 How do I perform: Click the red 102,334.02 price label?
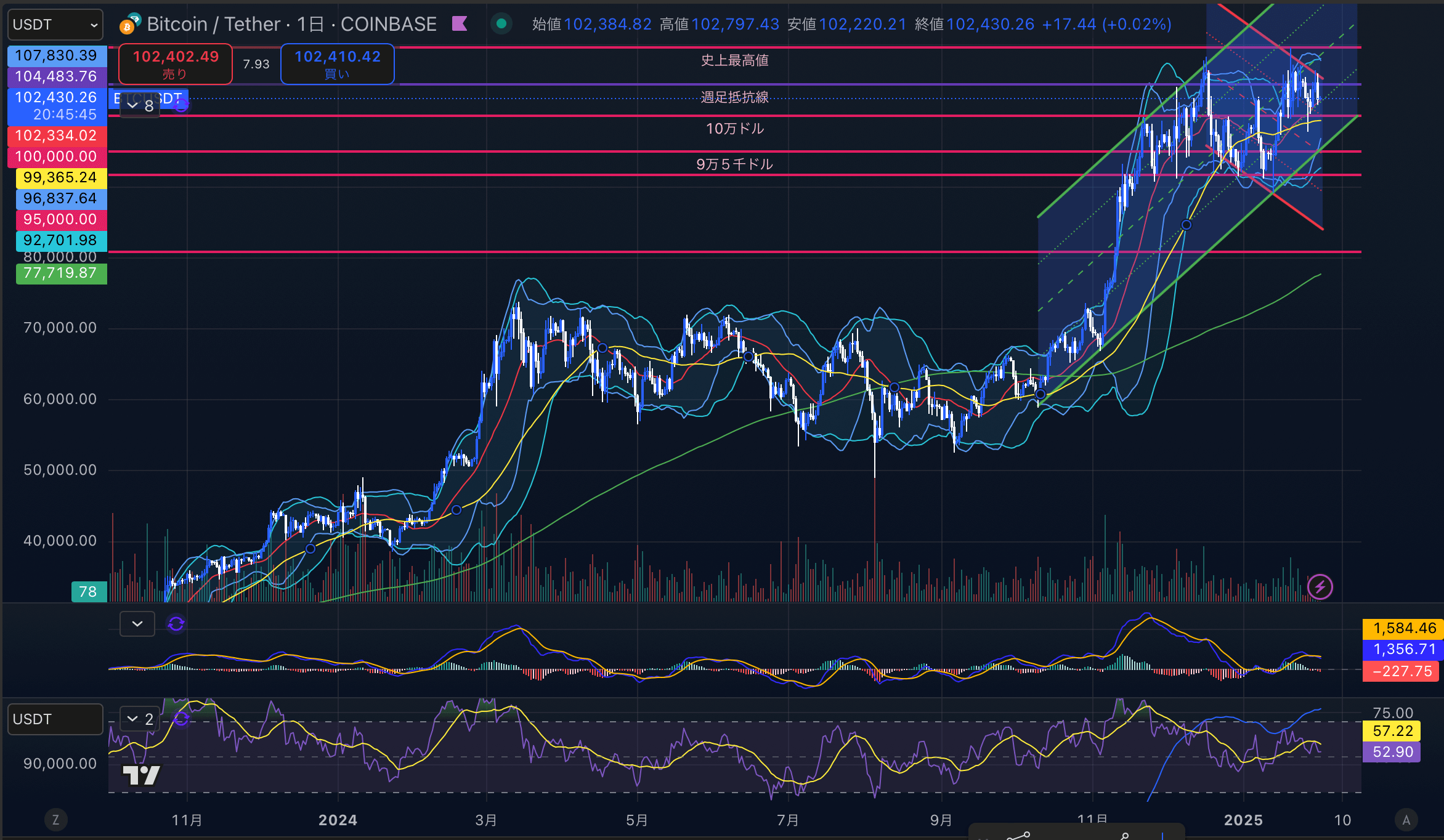pos(57,135)
